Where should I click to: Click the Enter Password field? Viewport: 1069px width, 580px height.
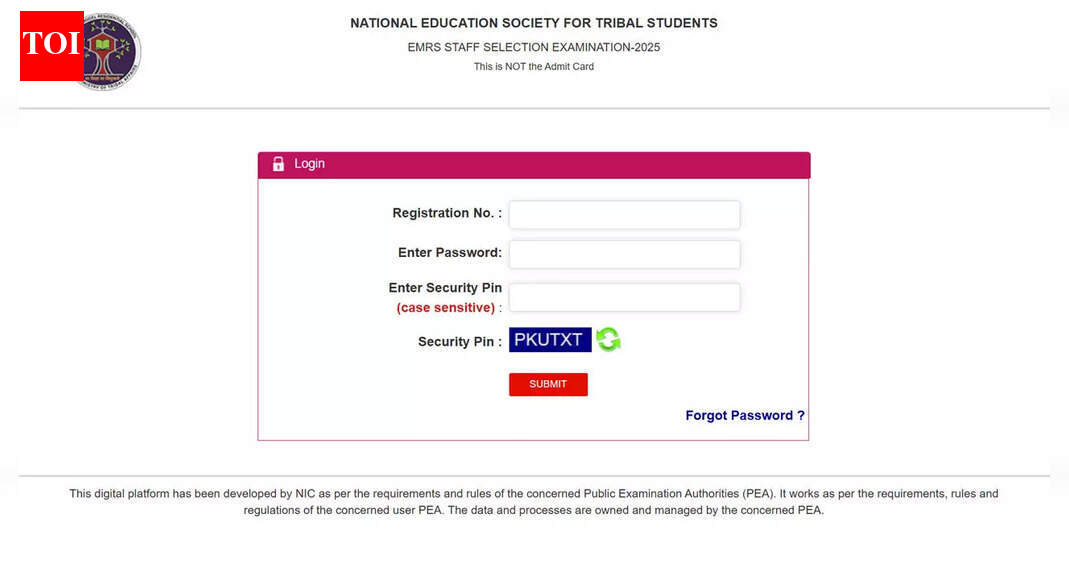pyautogui.click(x=623, y=253)
